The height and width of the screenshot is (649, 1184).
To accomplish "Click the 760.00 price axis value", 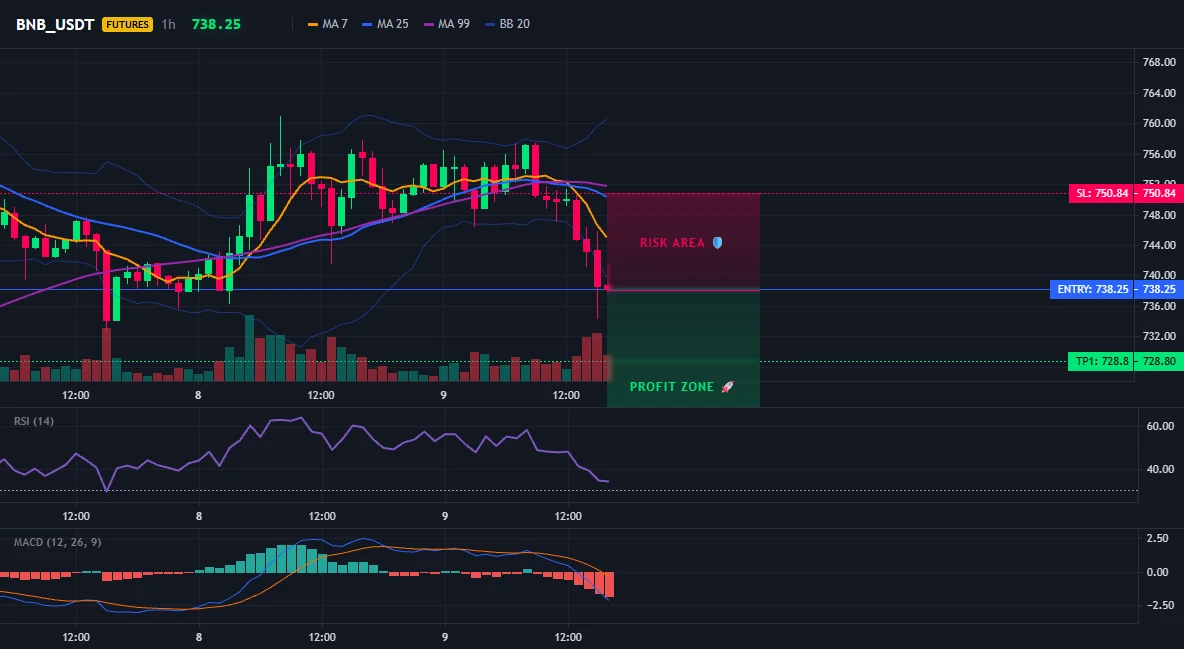I will pos(1159,123).
